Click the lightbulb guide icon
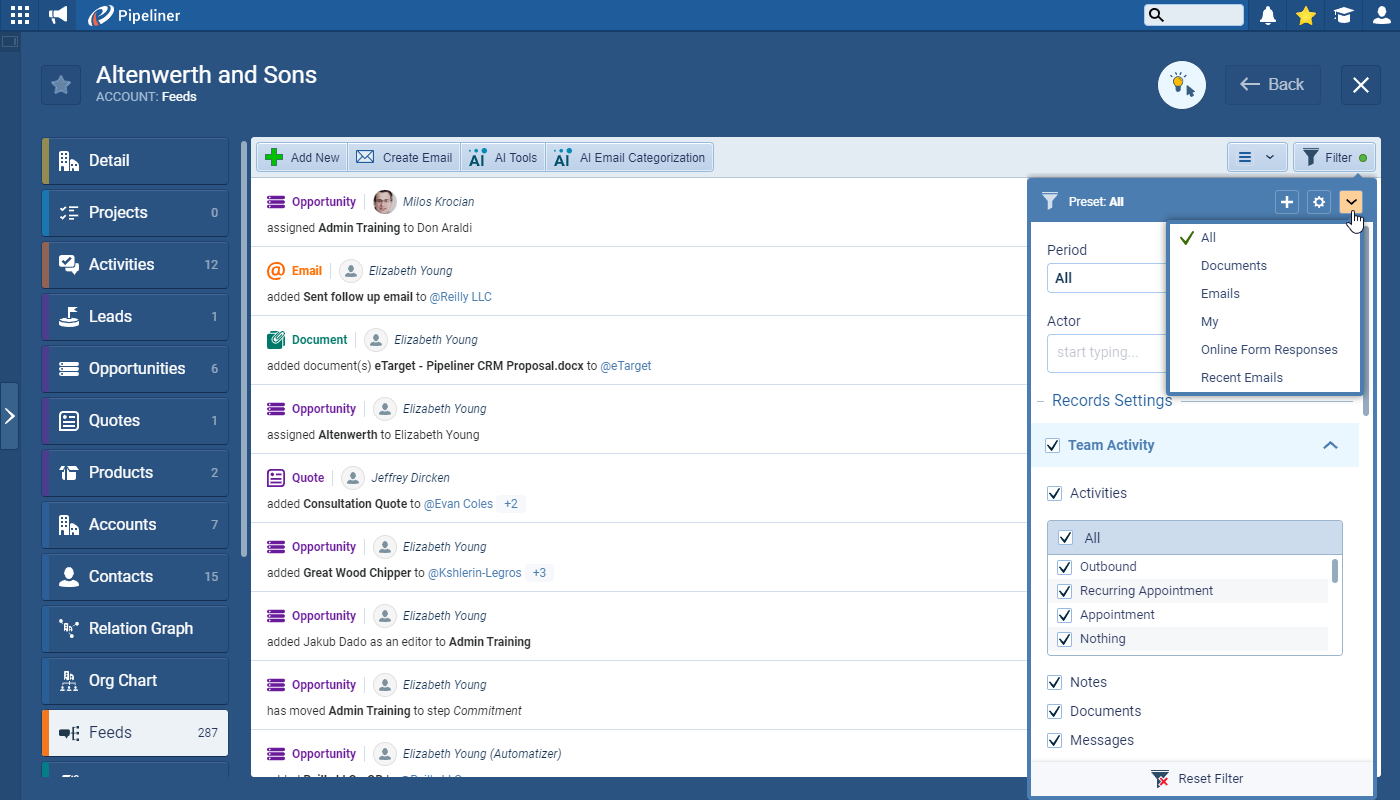Screen dimensions: 1400x800 (1182, 85)
